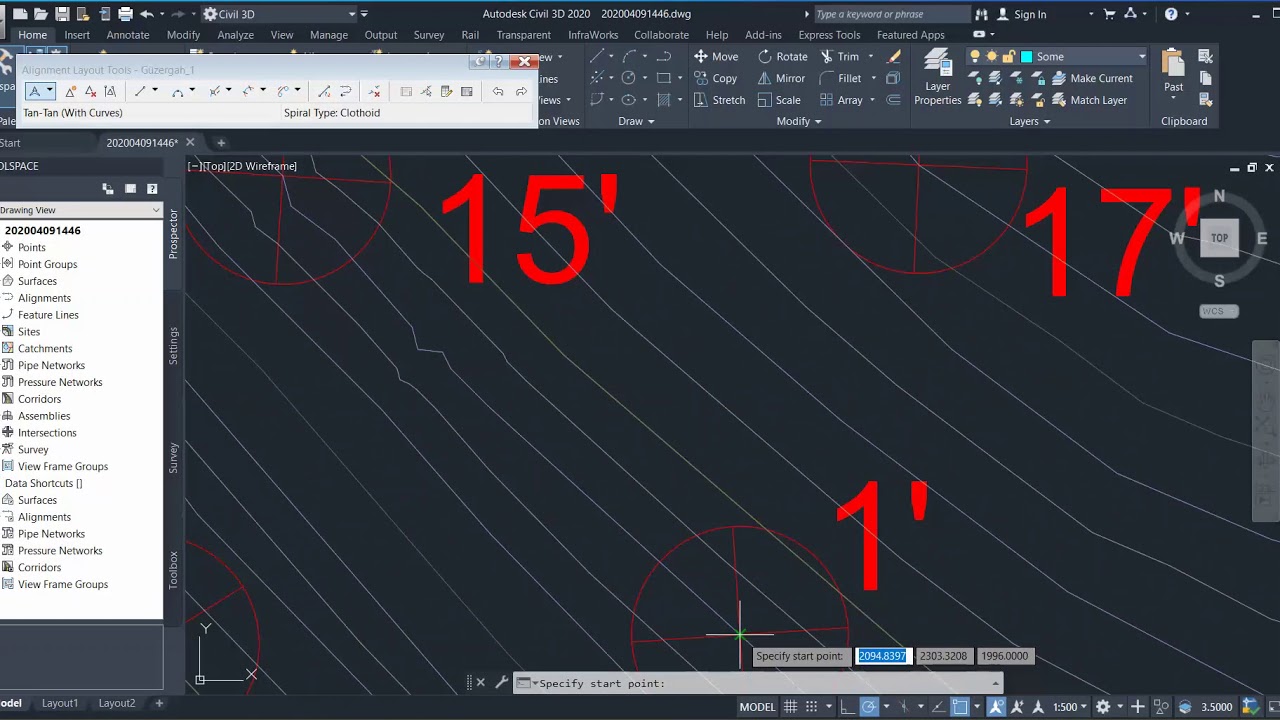This screenshot has width=1280, height=720.
Task: Toggle object snap square icon in status bar
Action: [960, 707]
